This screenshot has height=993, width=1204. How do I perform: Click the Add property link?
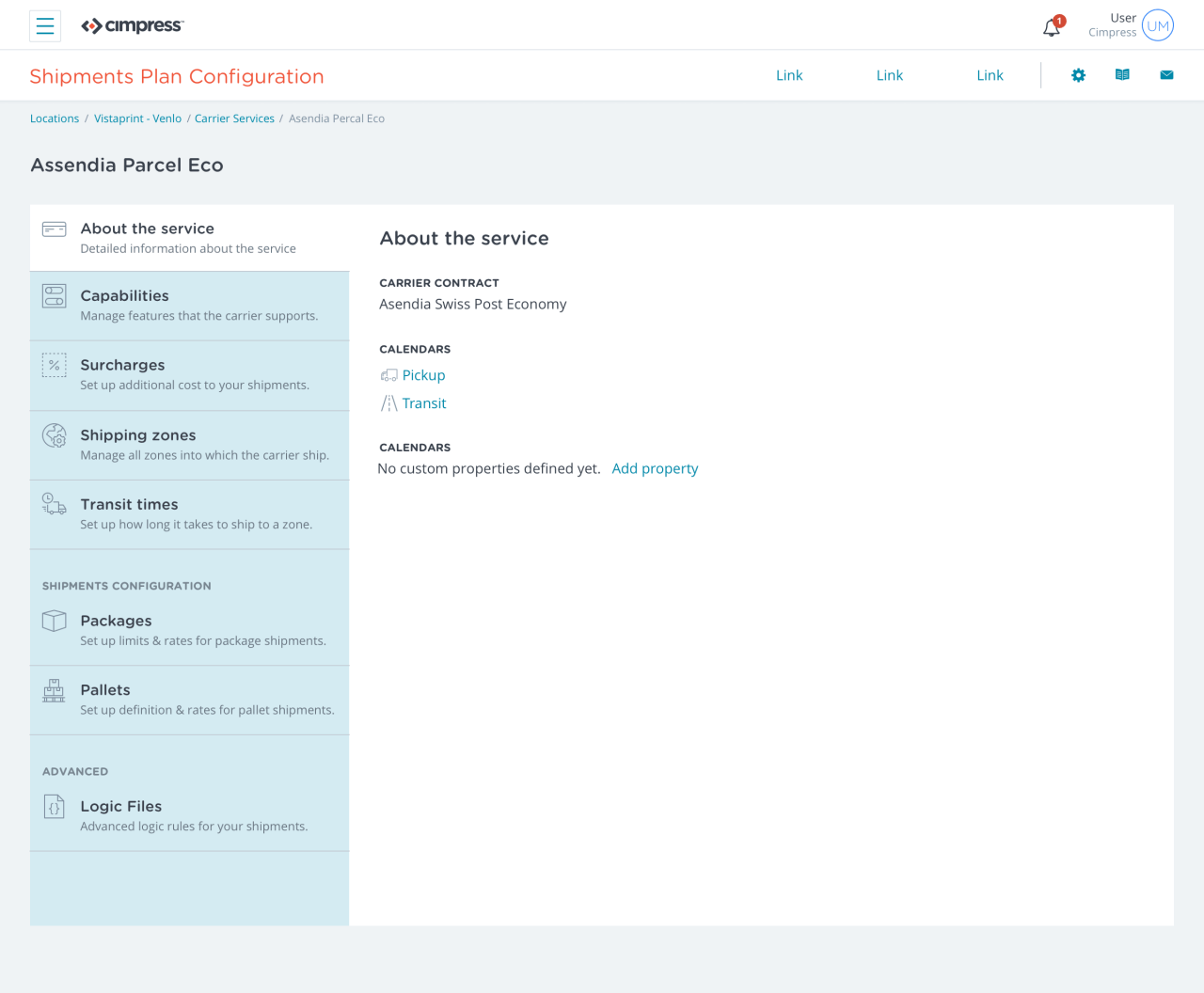[x=655, y=468]
